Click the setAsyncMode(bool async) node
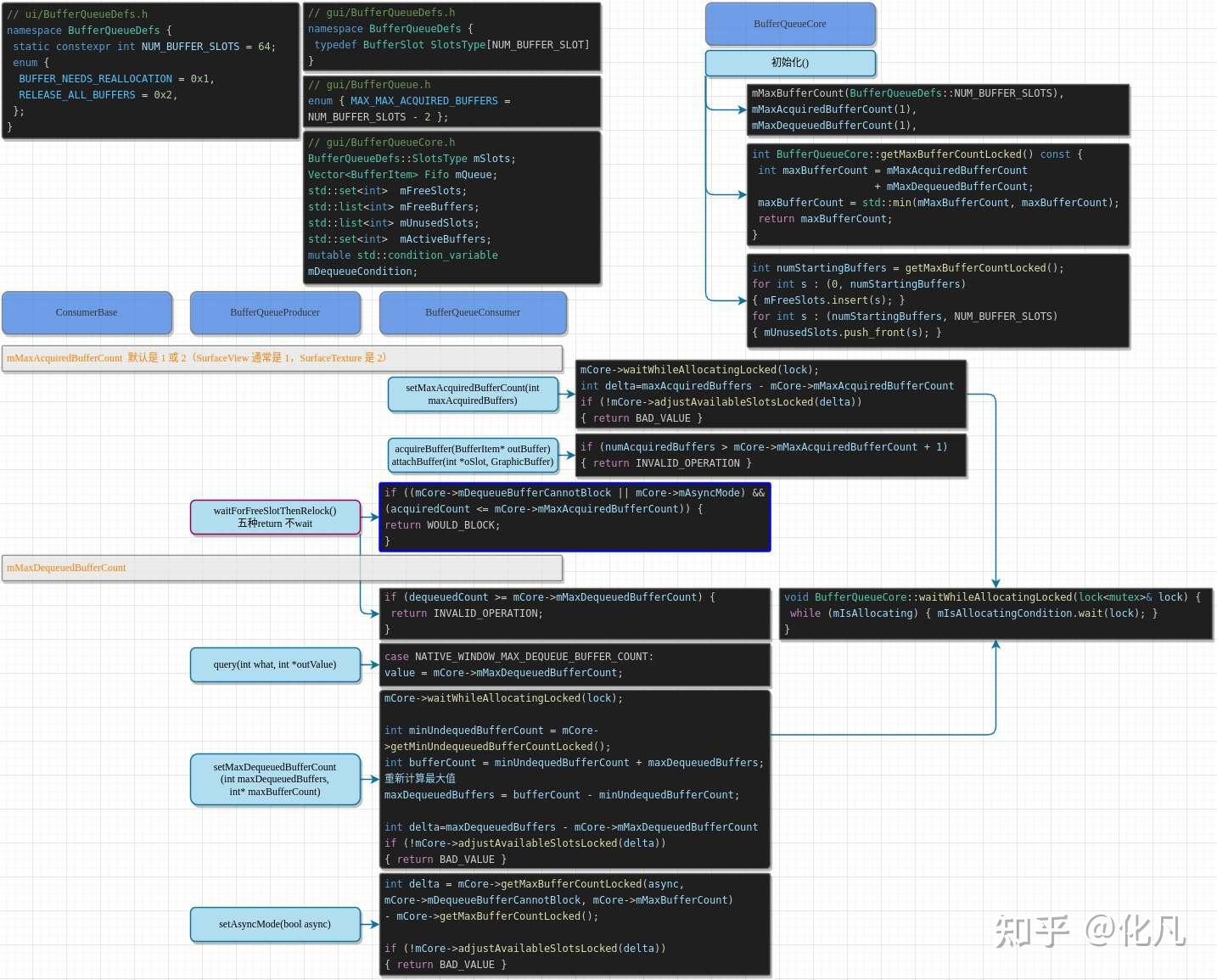 275,924
